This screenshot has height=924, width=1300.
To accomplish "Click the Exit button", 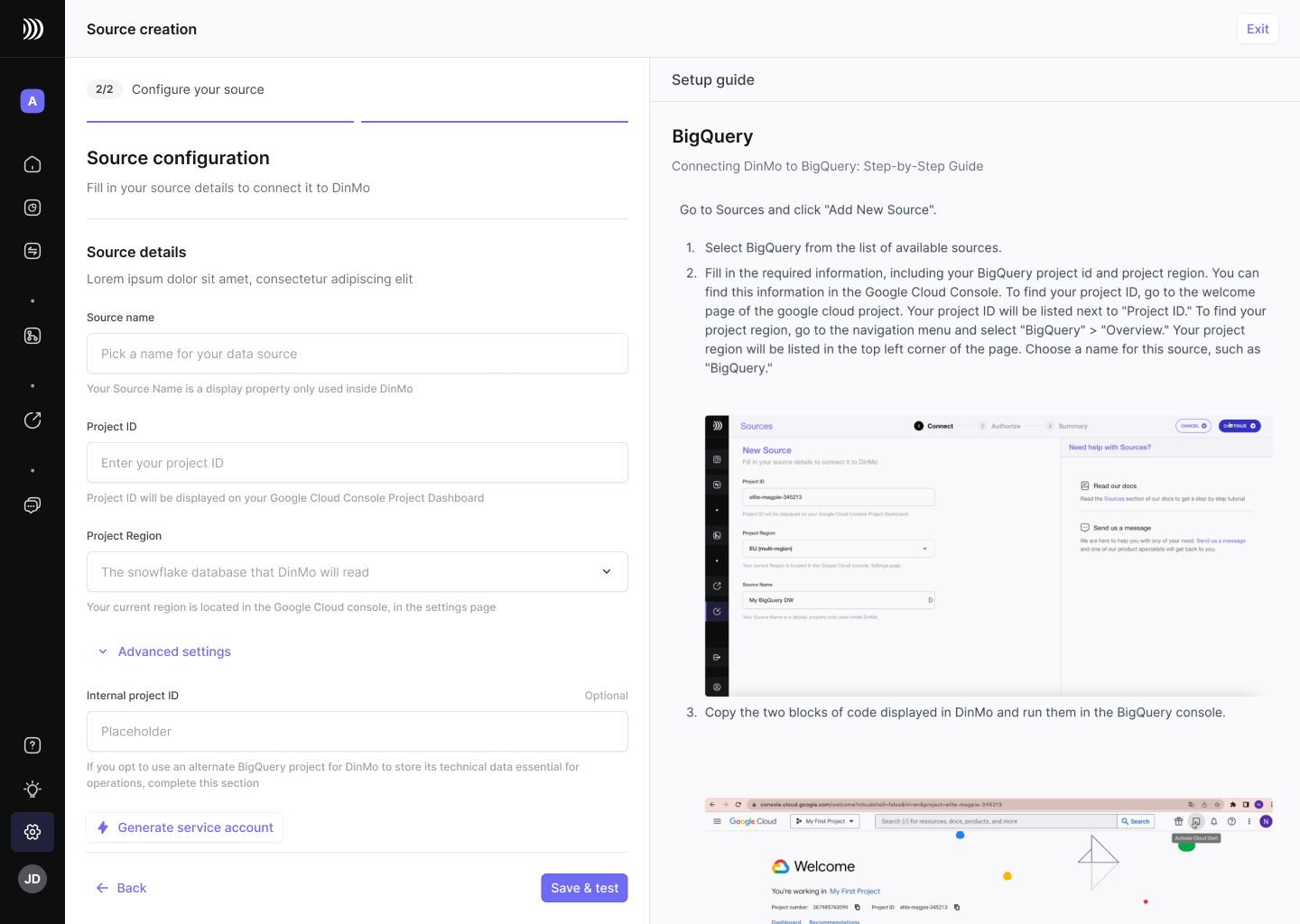I will coord(1258,29).
